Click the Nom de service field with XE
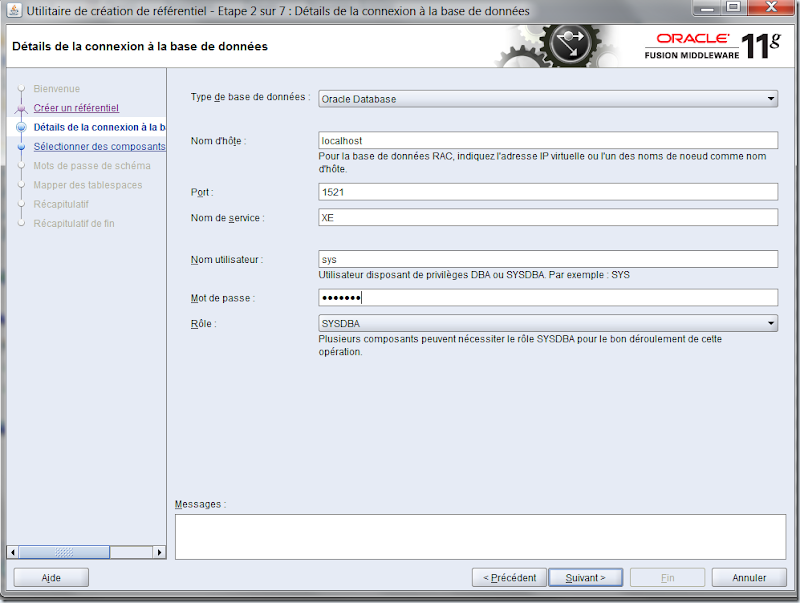 coord(548,217)
